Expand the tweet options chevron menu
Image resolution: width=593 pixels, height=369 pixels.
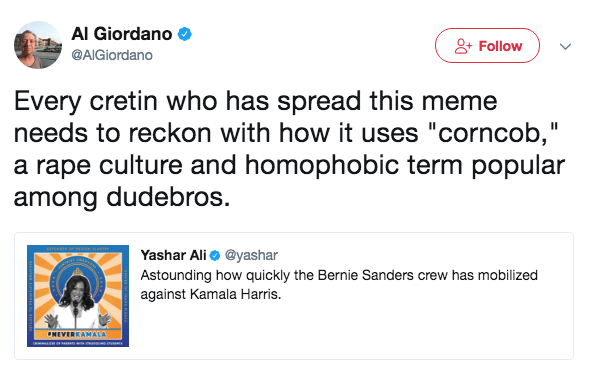click(x=565, y=47)
